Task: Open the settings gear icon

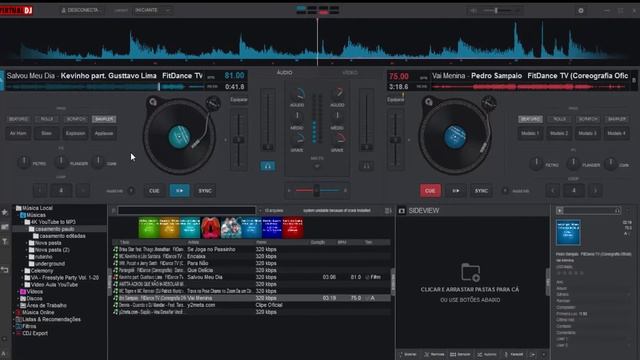Action: pos(581,11)
